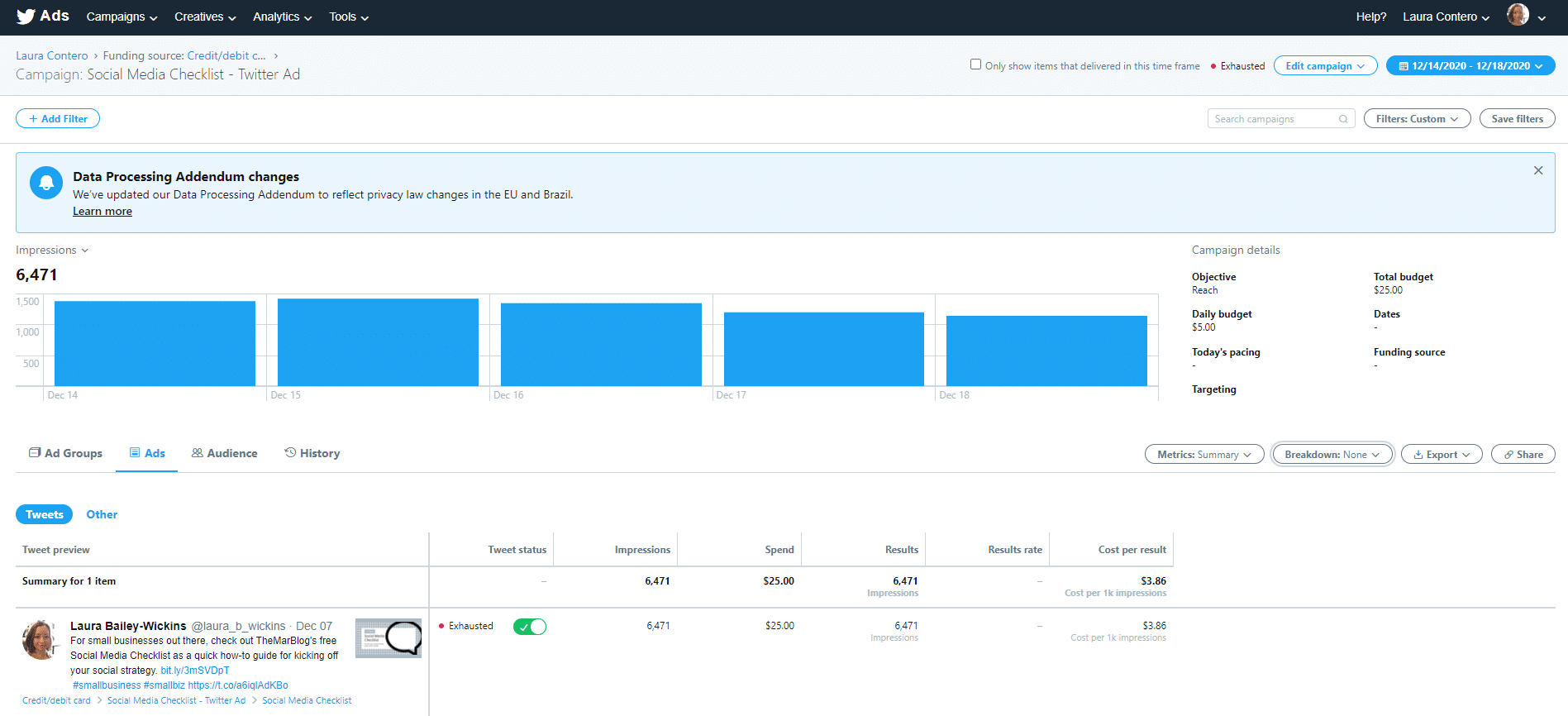The width and height of the screenshot is (1568, 716).
Task: Click the notification bell icon in the banner
Action: pyautogui.click(x=46, y=183)
